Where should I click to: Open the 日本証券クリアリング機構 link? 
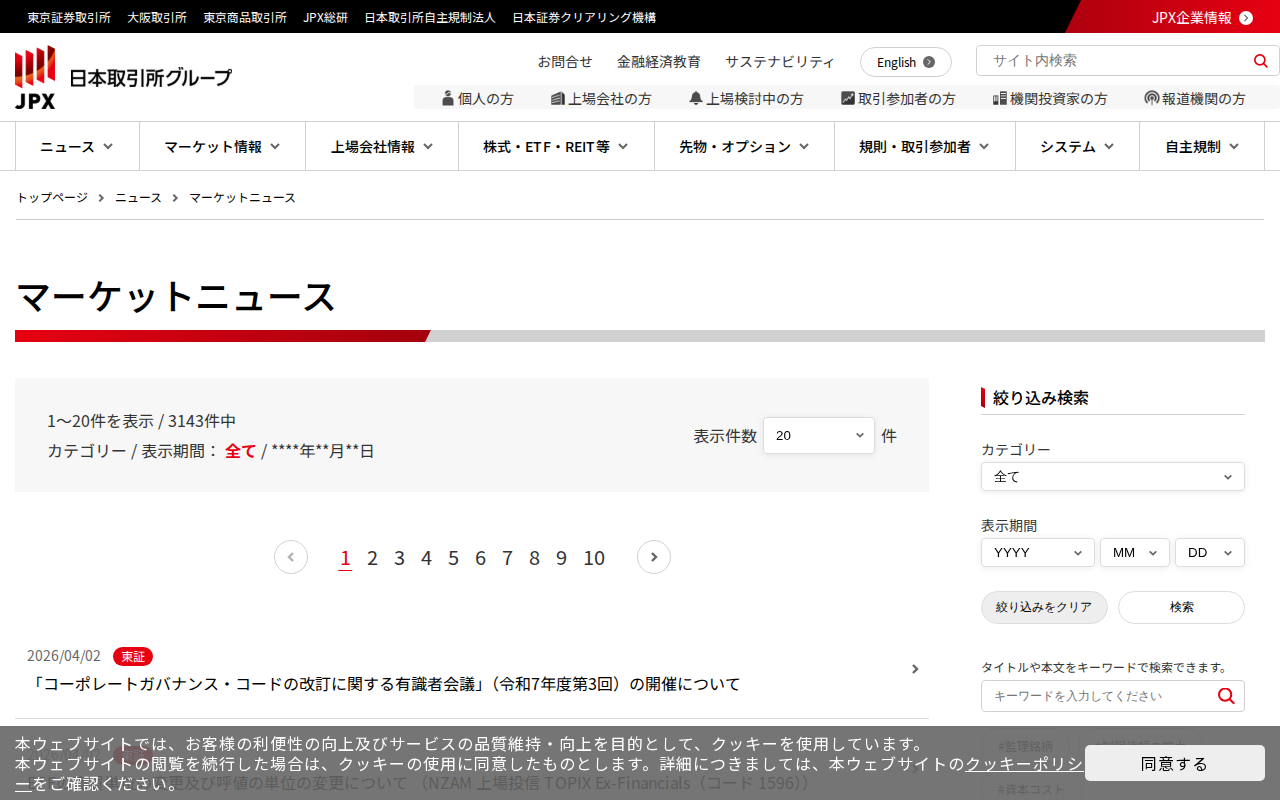[x=584, y=17]
